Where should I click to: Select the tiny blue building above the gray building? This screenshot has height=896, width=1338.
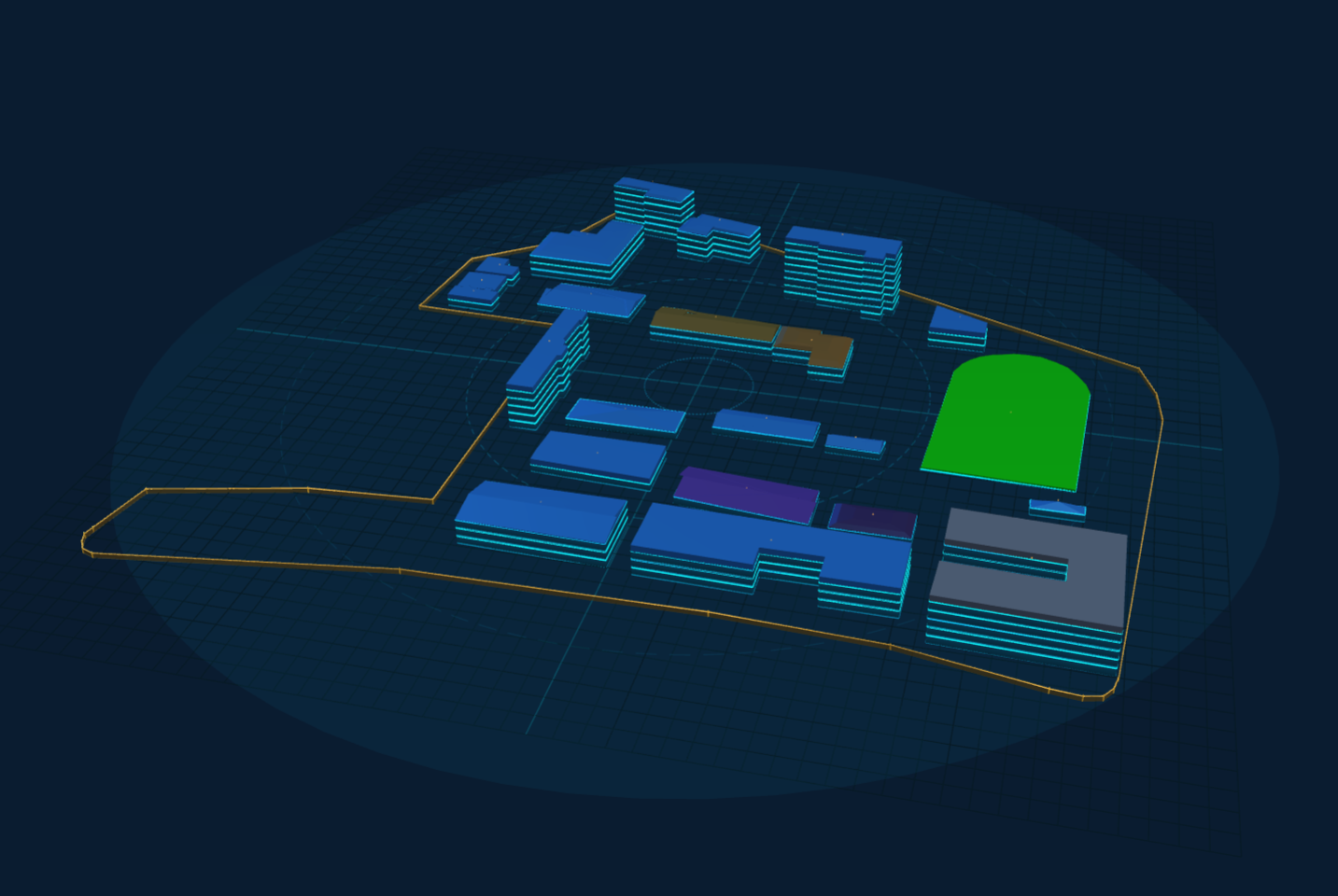pyautogui.click(x=1058, y=509)
